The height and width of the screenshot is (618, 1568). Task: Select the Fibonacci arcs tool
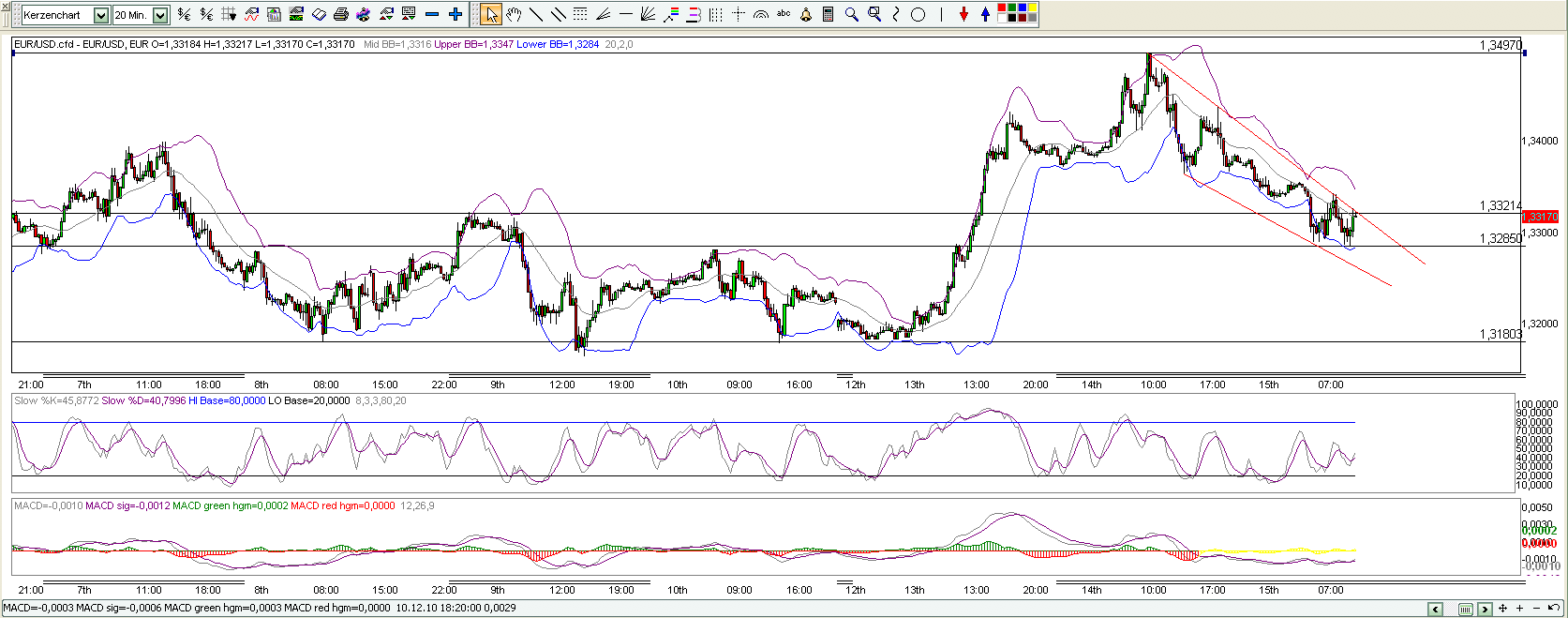click(x=761, y=14)
